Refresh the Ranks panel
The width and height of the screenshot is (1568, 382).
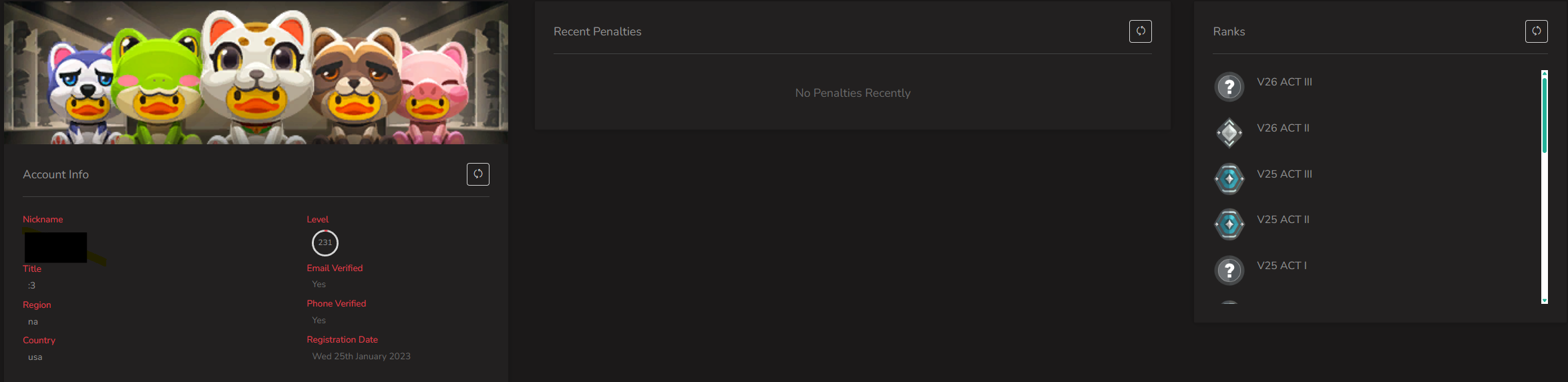click(1537, 31)
